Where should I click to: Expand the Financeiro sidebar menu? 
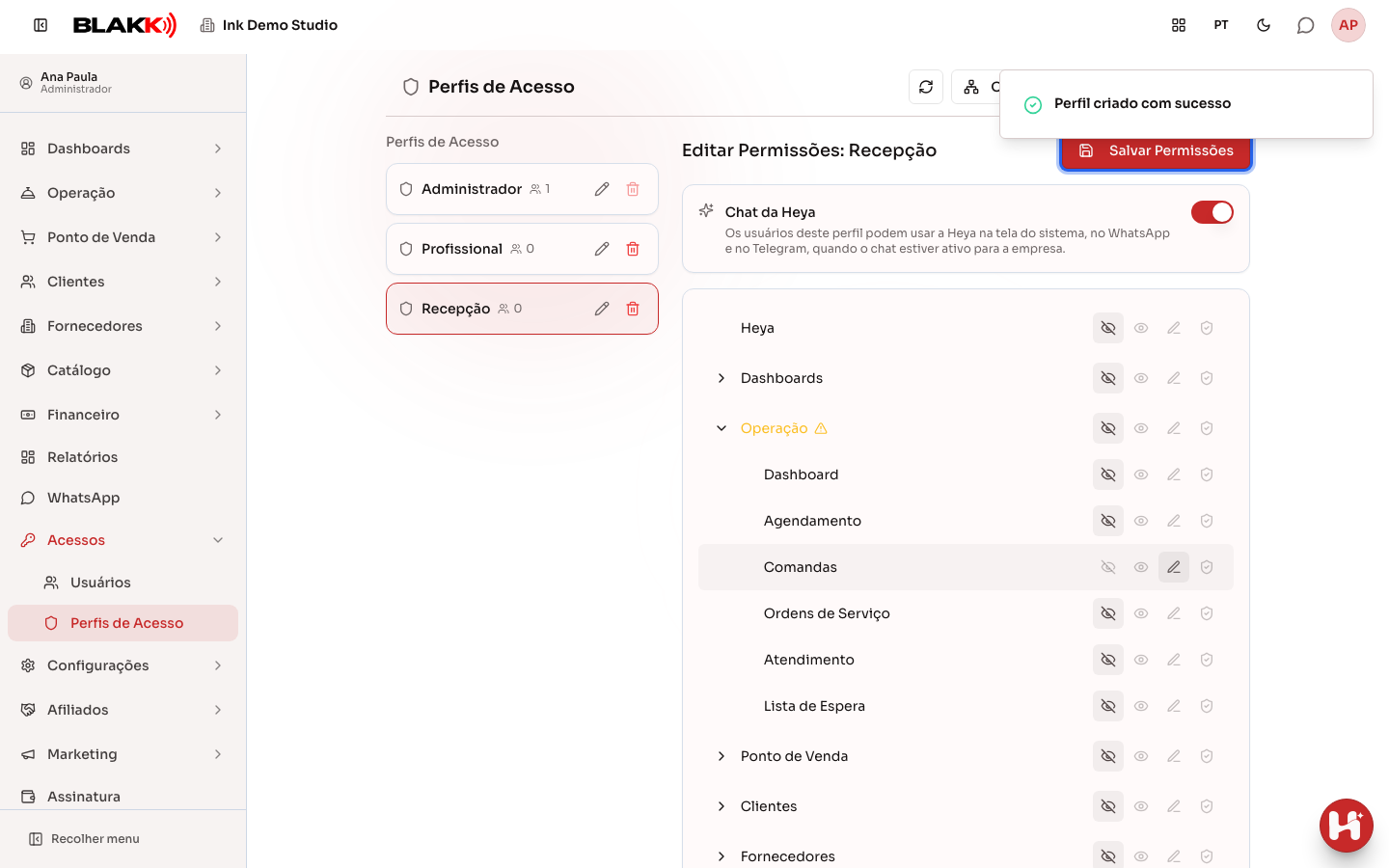pyautogui.click(x=123, y=415)
